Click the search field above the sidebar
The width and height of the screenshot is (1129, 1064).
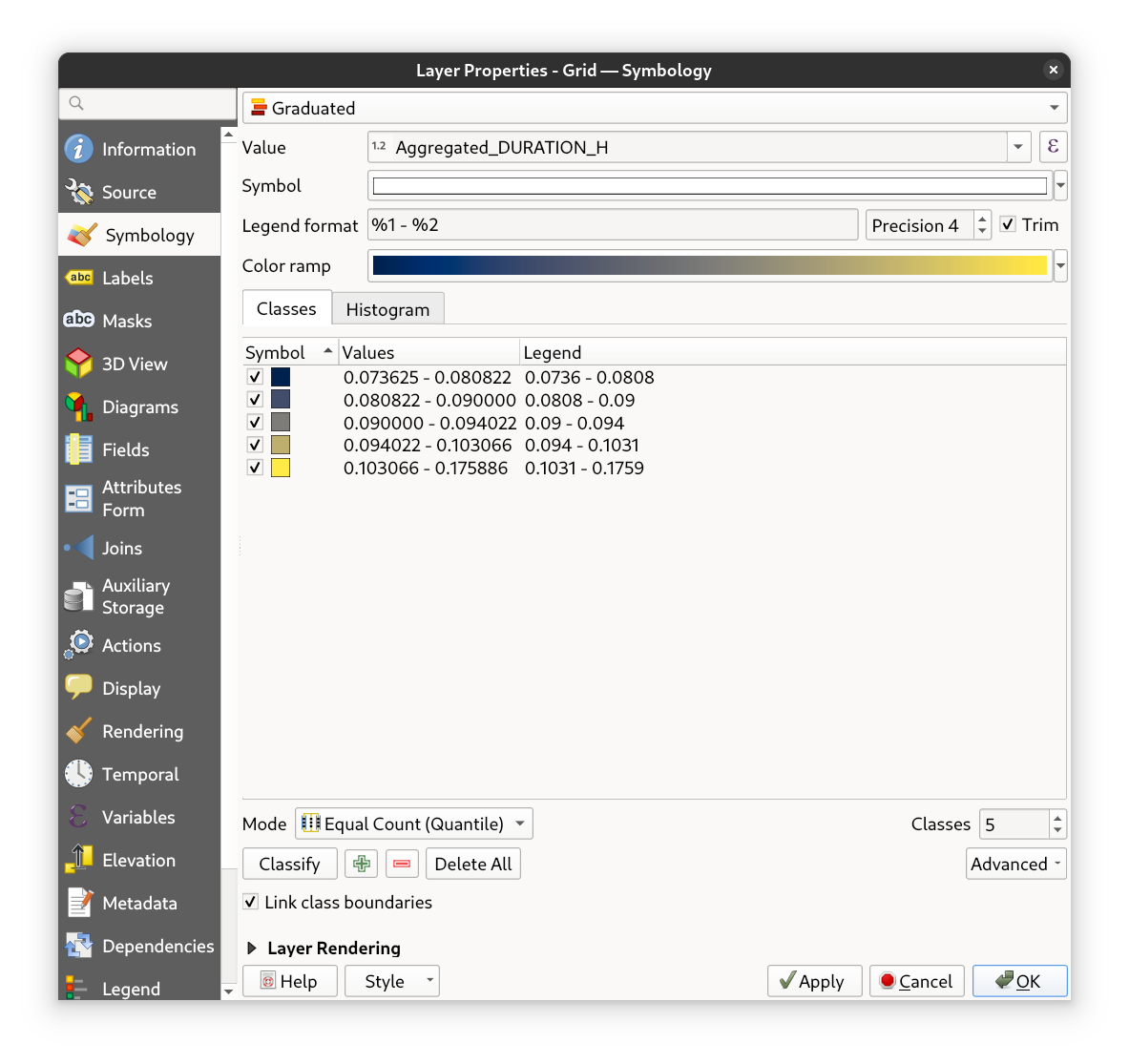point(148,103)
